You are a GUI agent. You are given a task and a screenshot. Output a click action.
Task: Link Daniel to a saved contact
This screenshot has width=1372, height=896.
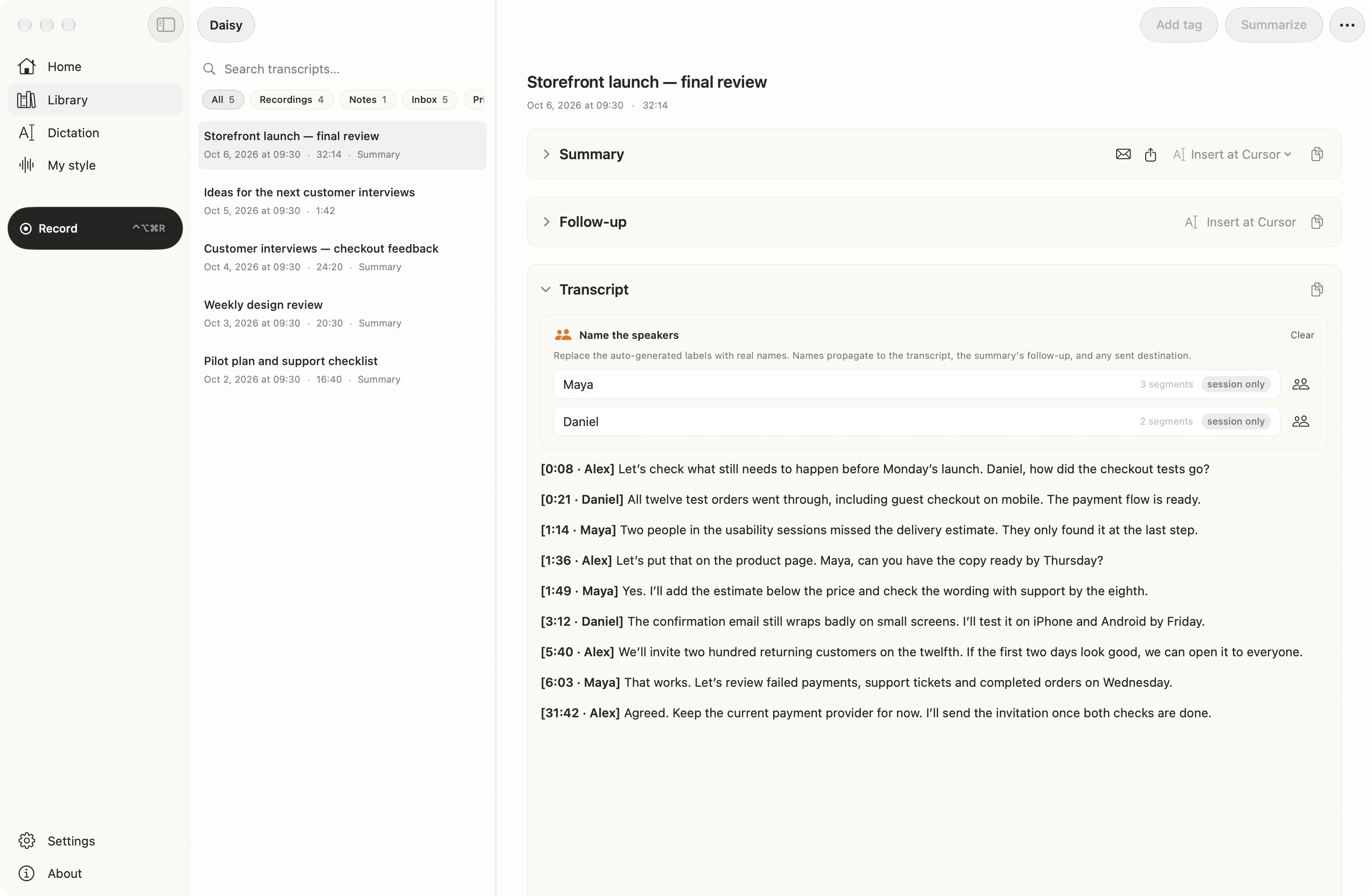1301,421
